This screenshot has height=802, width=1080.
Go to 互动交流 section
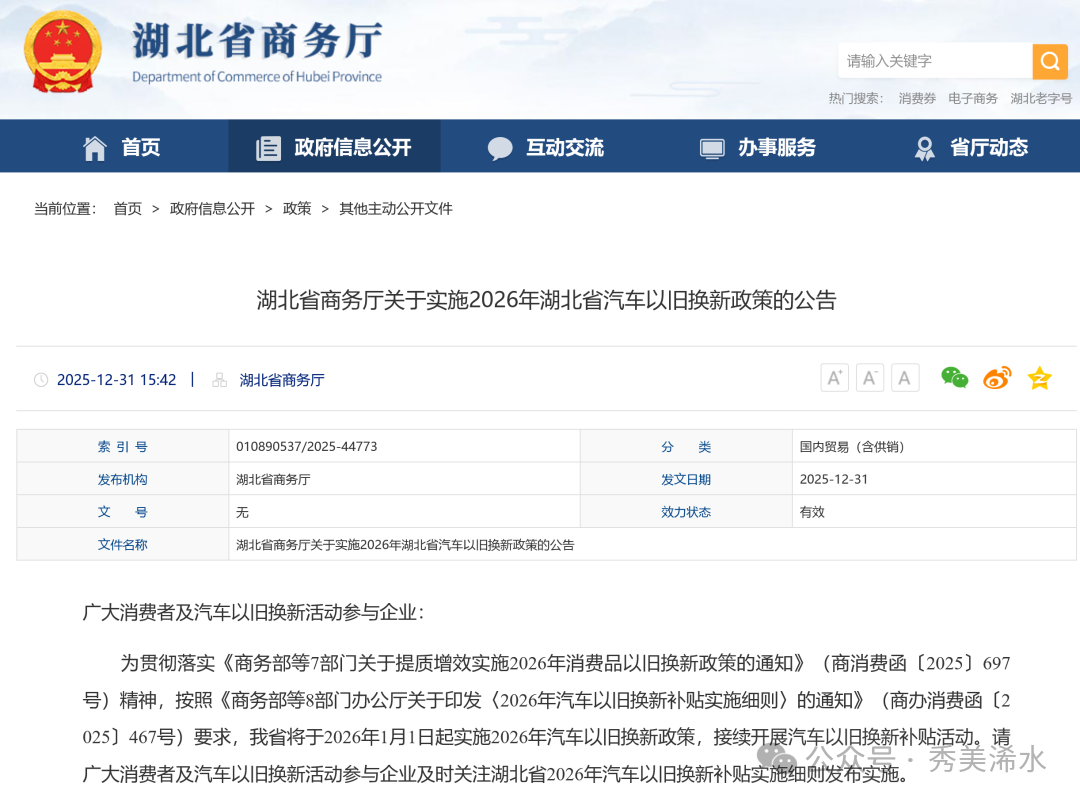click(546, 148)
